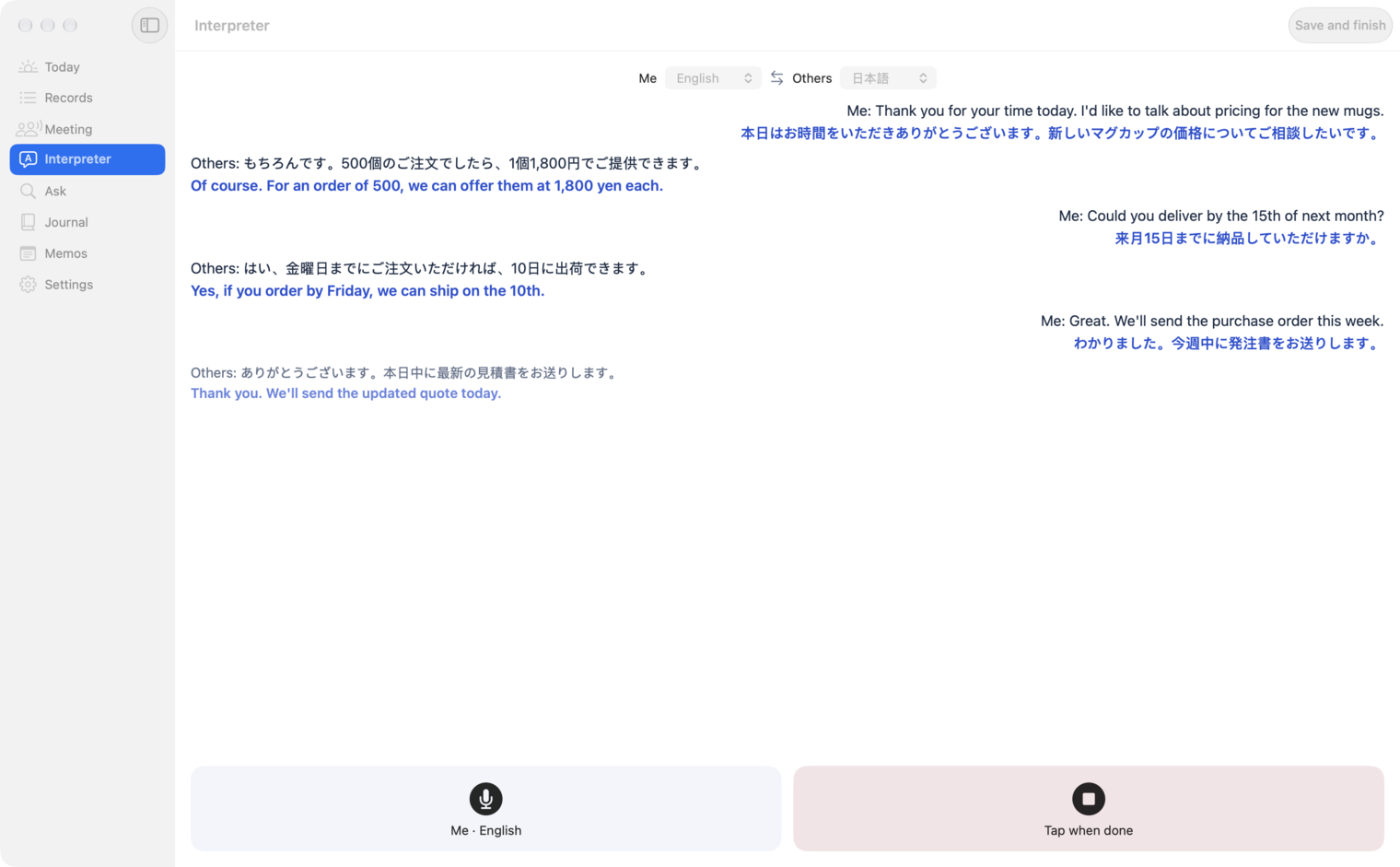Click "Thank you. We'll send the updated quote today."
This screenshot has width=1400, height=867.
345,393
